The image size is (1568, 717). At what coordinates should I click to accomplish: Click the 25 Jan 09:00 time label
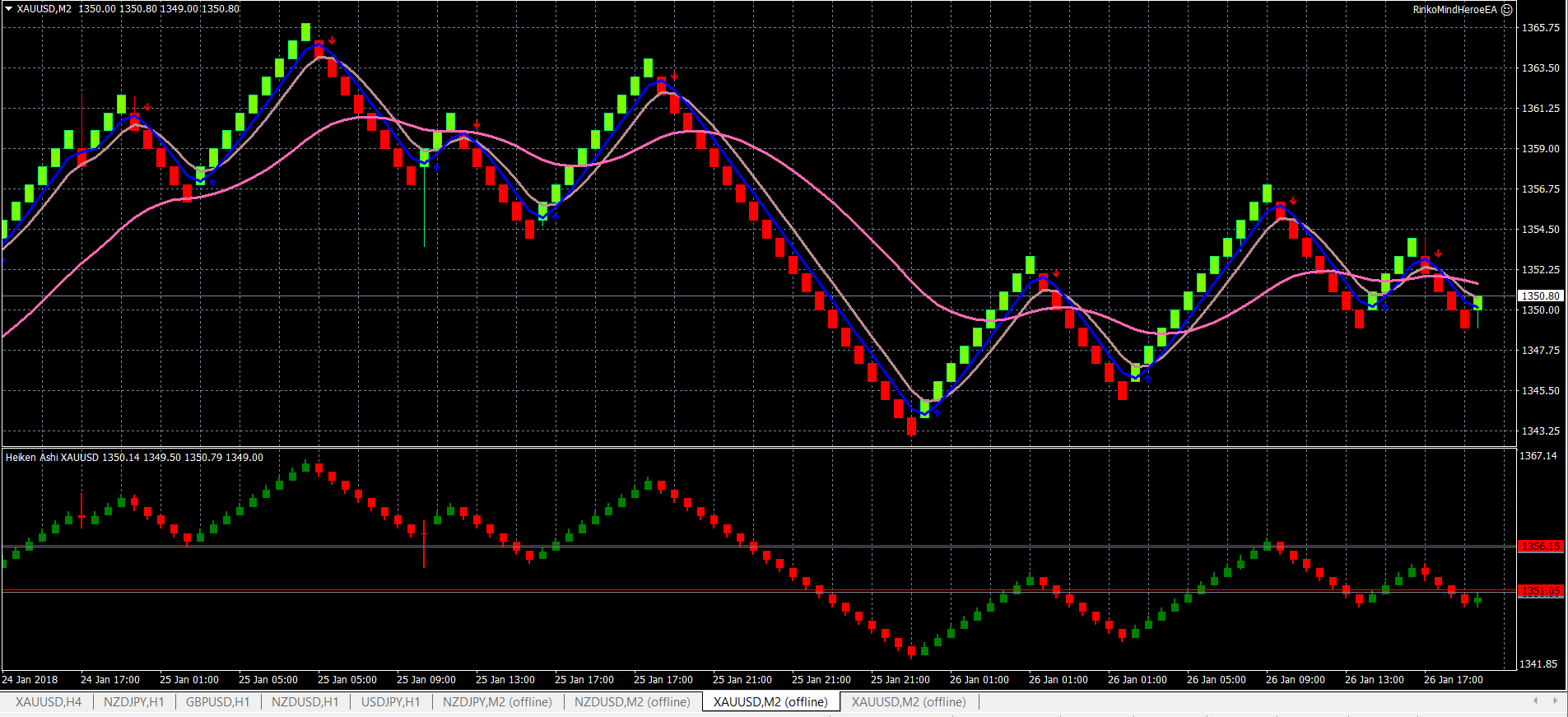[426, 680]
